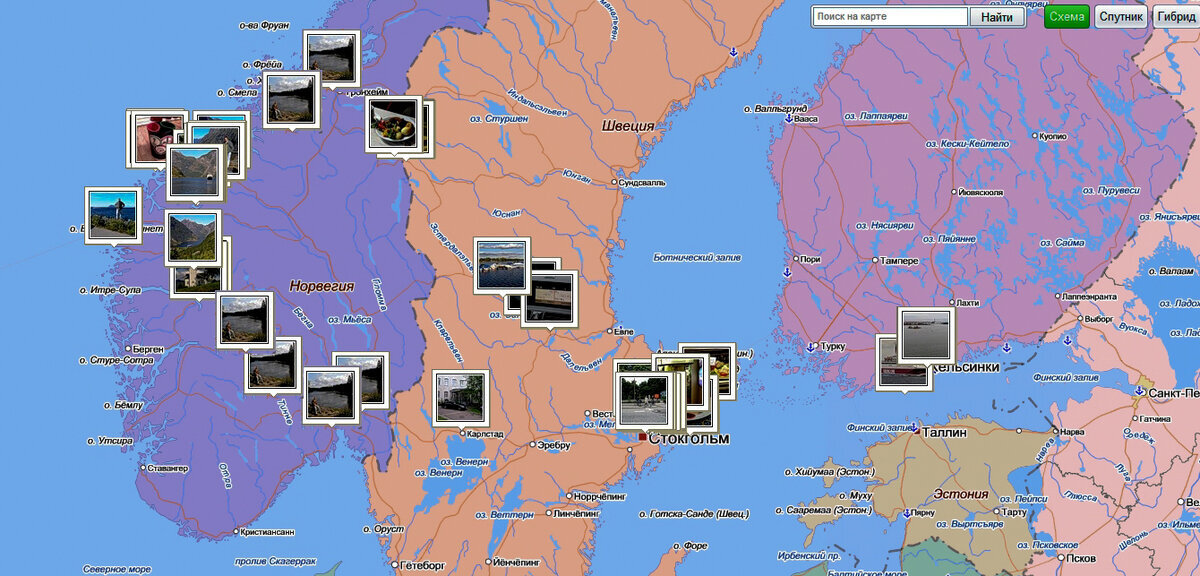Click the Найти search button
1200x576 pixels.
(997, 17)
